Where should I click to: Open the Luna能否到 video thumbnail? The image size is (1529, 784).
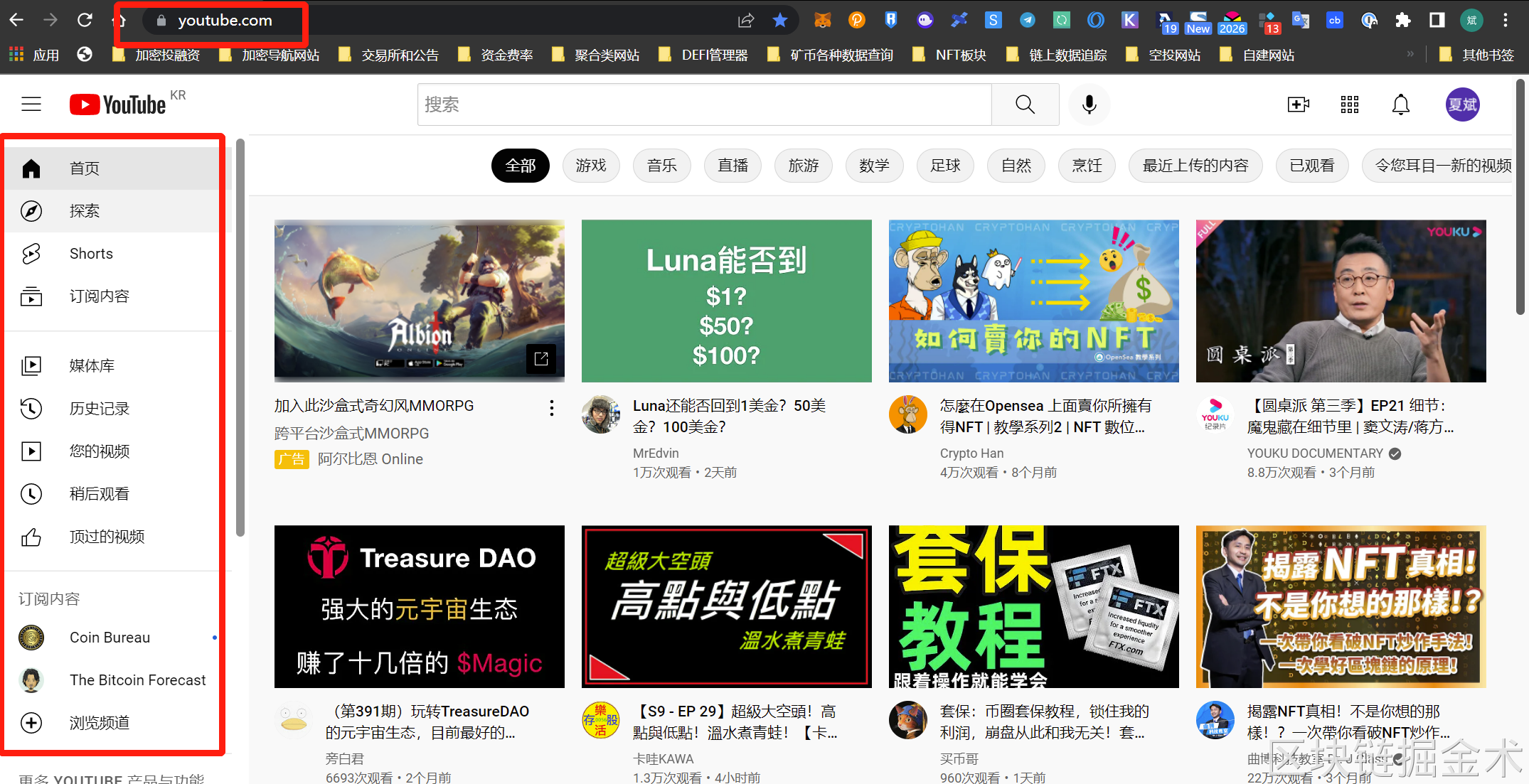726,301
